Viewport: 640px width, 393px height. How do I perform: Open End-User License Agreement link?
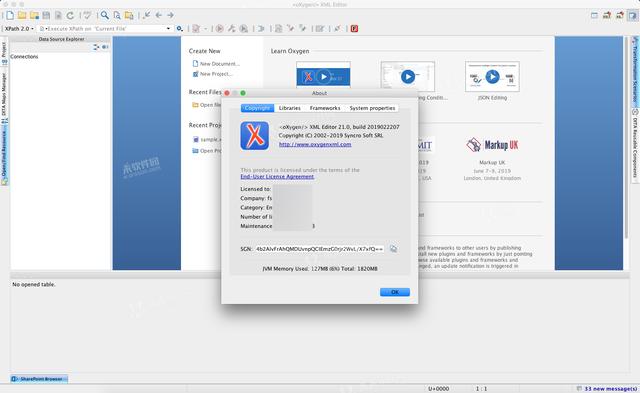(x=277, y=177)
